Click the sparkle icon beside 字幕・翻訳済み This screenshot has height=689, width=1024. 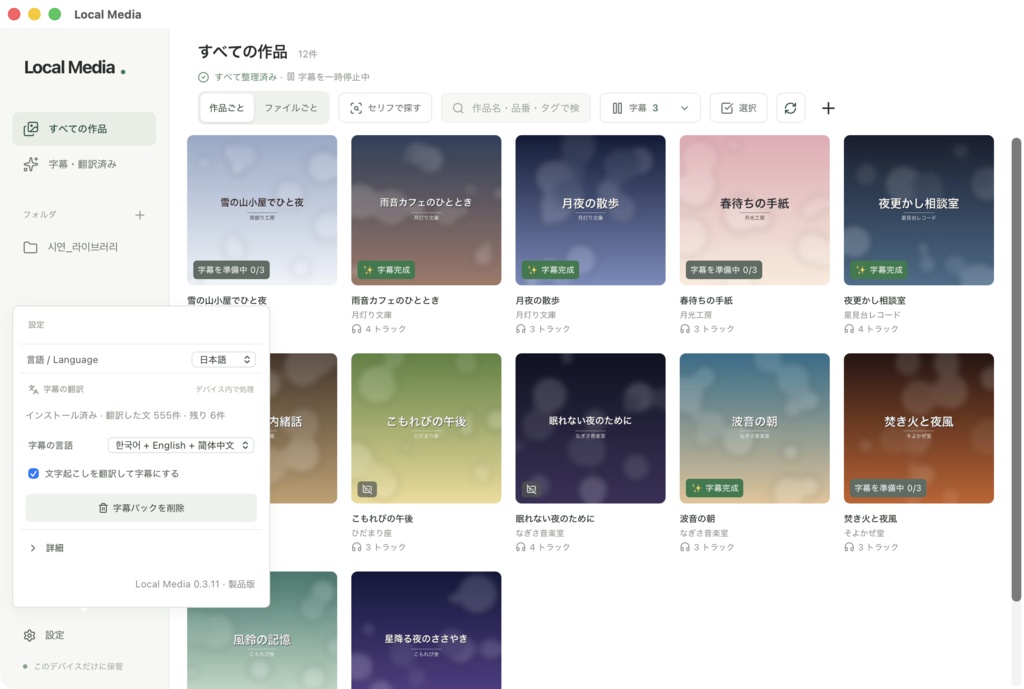[31, 164]
